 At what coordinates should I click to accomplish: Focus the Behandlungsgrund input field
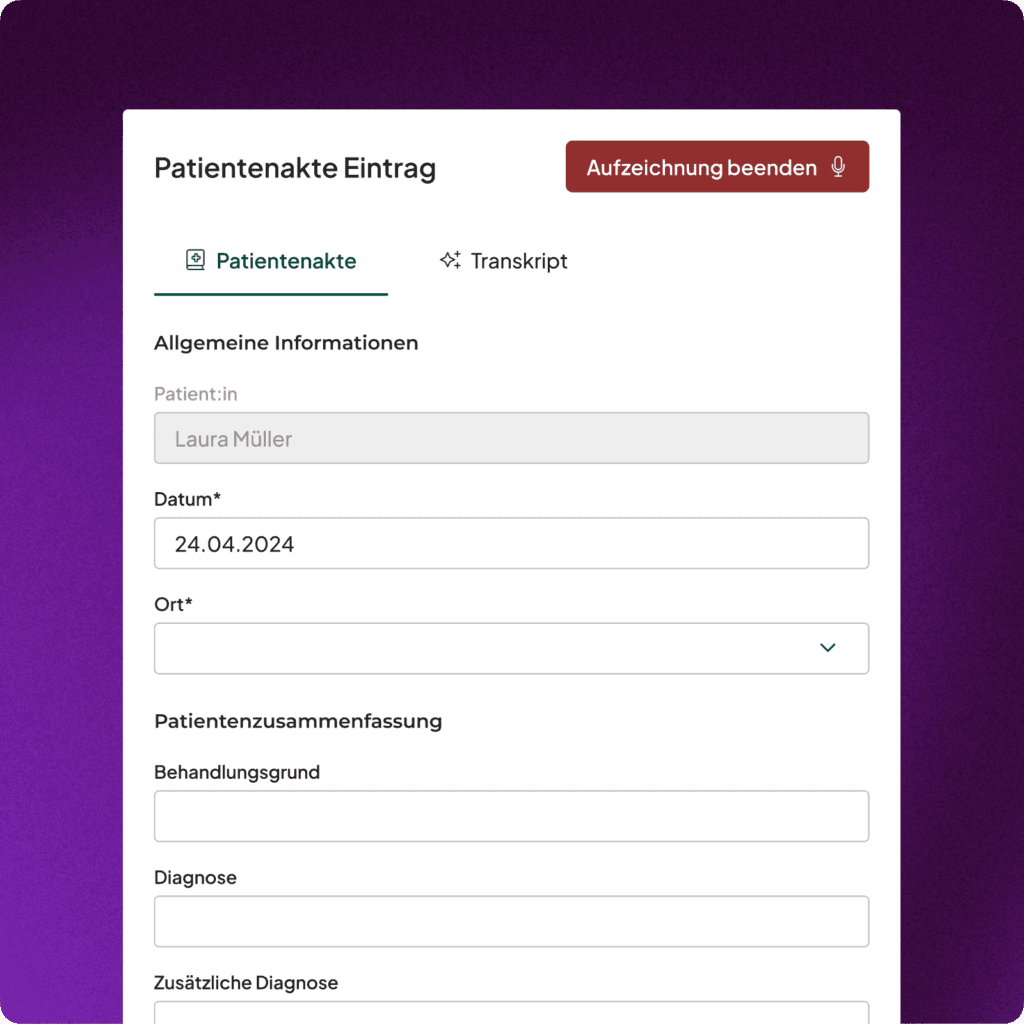[x=511, y=816]
